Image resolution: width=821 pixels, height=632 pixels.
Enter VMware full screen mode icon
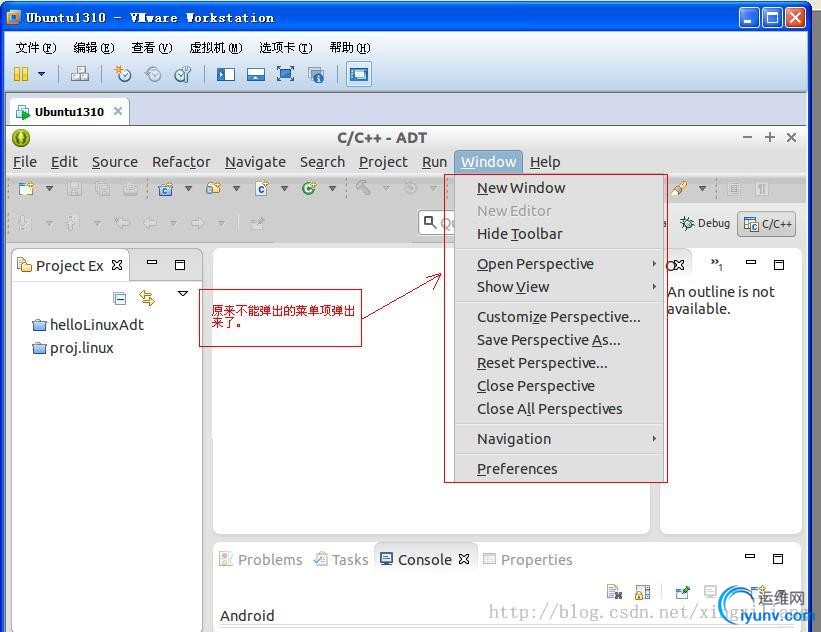point(285,74)
